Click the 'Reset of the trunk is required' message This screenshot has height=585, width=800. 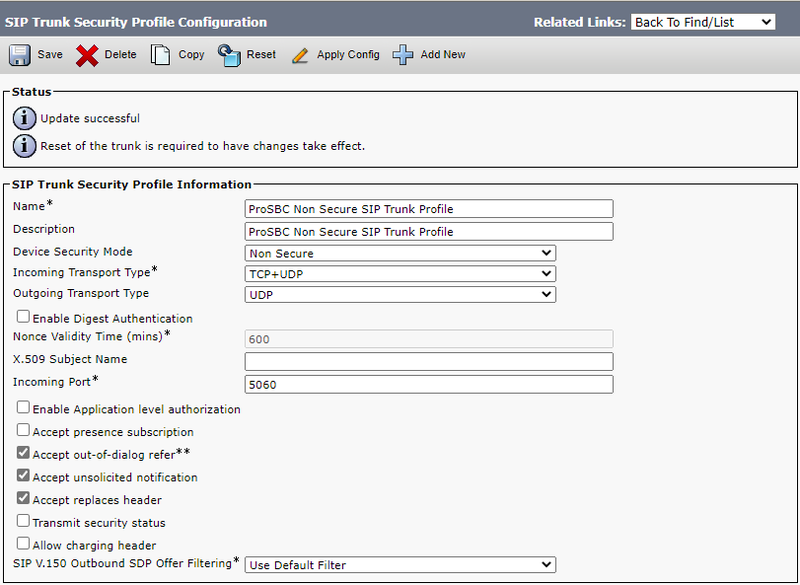(203, 146)
